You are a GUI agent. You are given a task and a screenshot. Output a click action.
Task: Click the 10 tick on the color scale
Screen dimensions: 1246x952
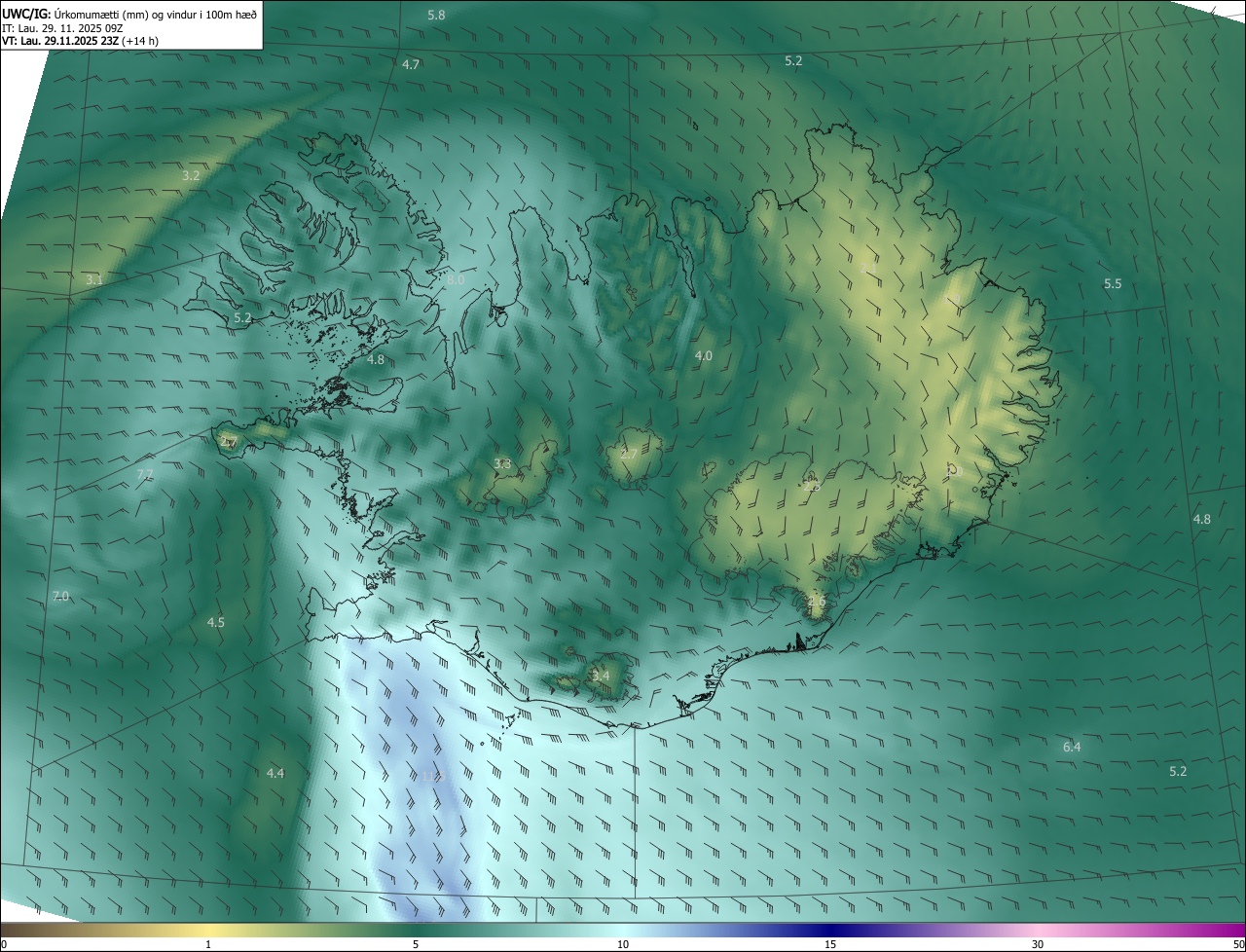pyautogui.click(x=623, y=944)
